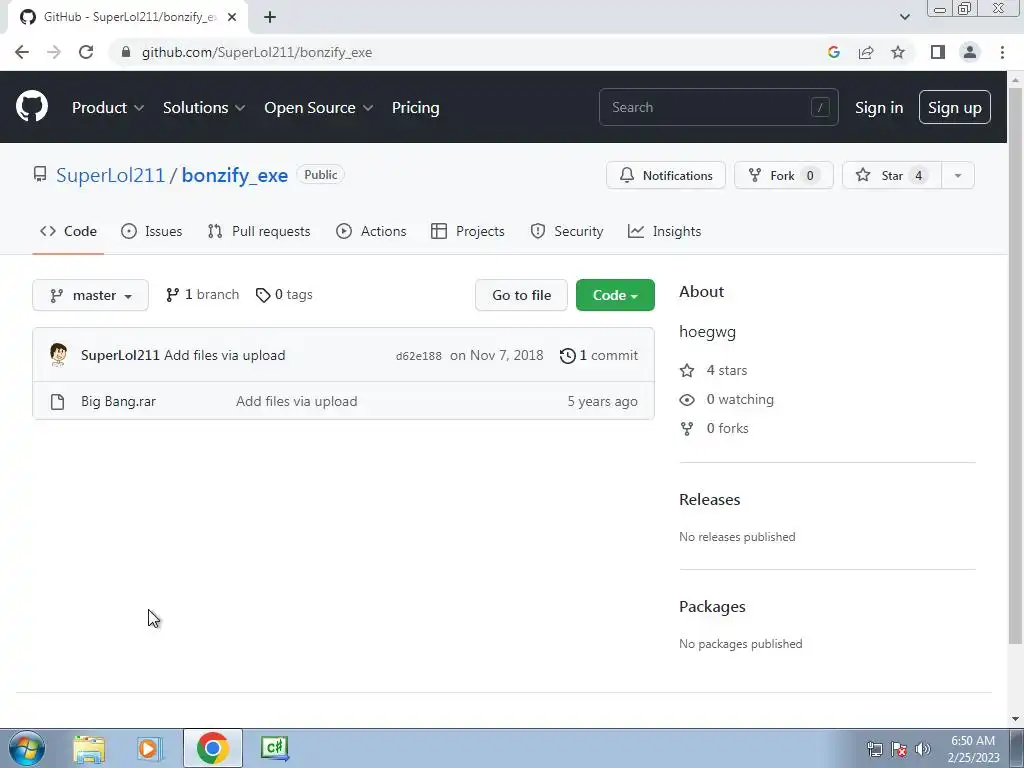The image size is (1024, 768).
Task: Open commit hash d62e188
Action: coord(419,356)
